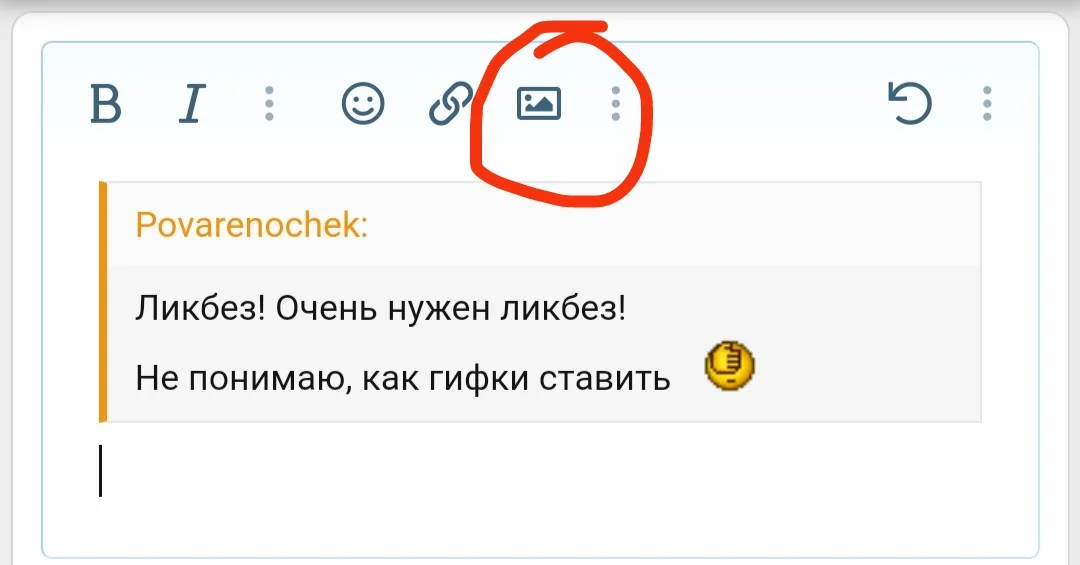Open the overflow menu beside the undo icon
This screenshot has width=1080, height=565.
[987, 104]
